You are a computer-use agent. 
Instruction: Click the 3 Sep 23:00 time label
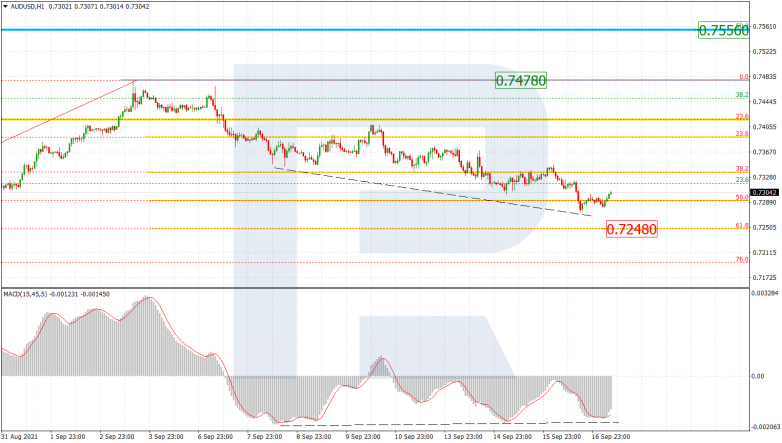166,437
